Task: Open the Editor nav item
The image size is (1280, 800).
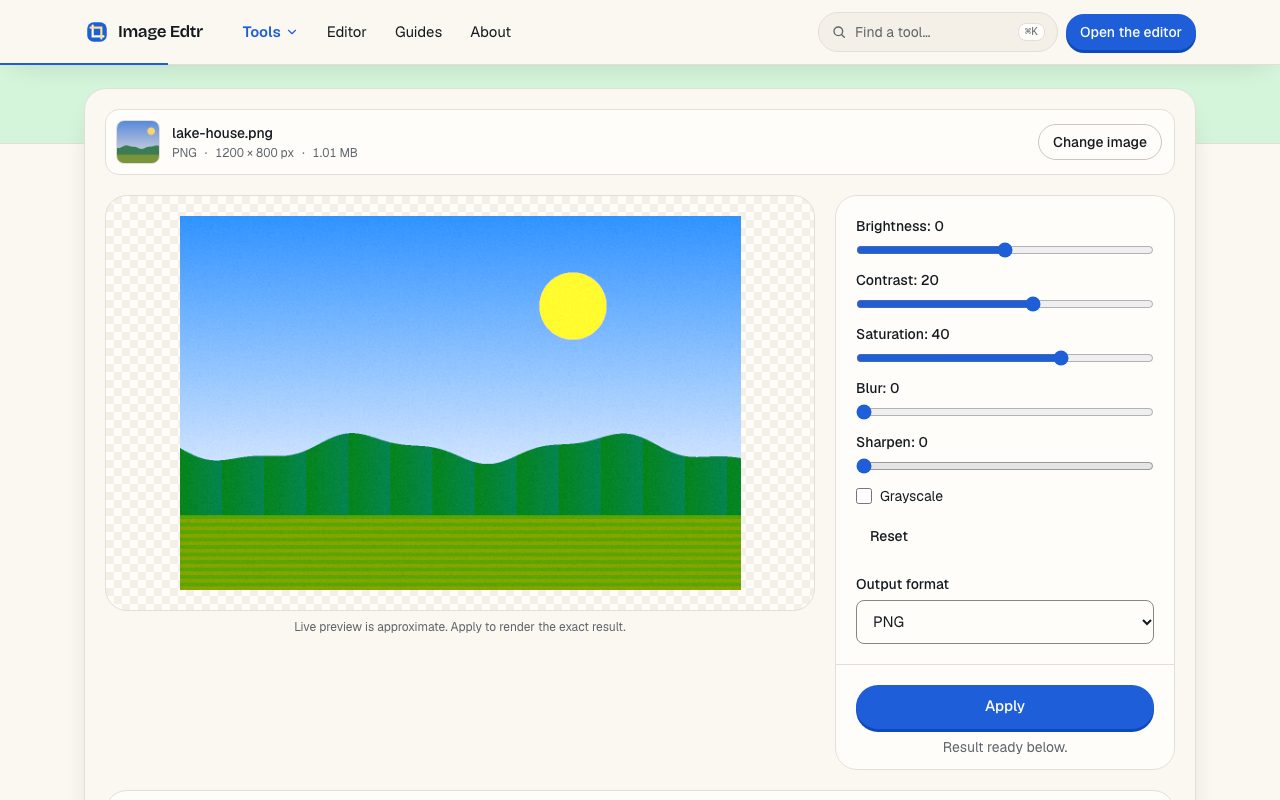Action: pos(347,32)
